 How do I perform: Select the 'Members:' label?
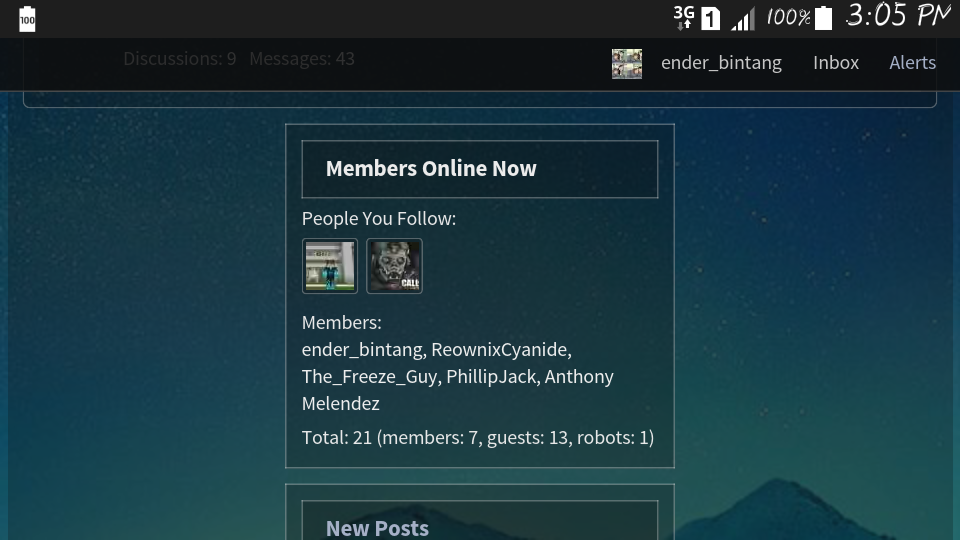(342, 323)
